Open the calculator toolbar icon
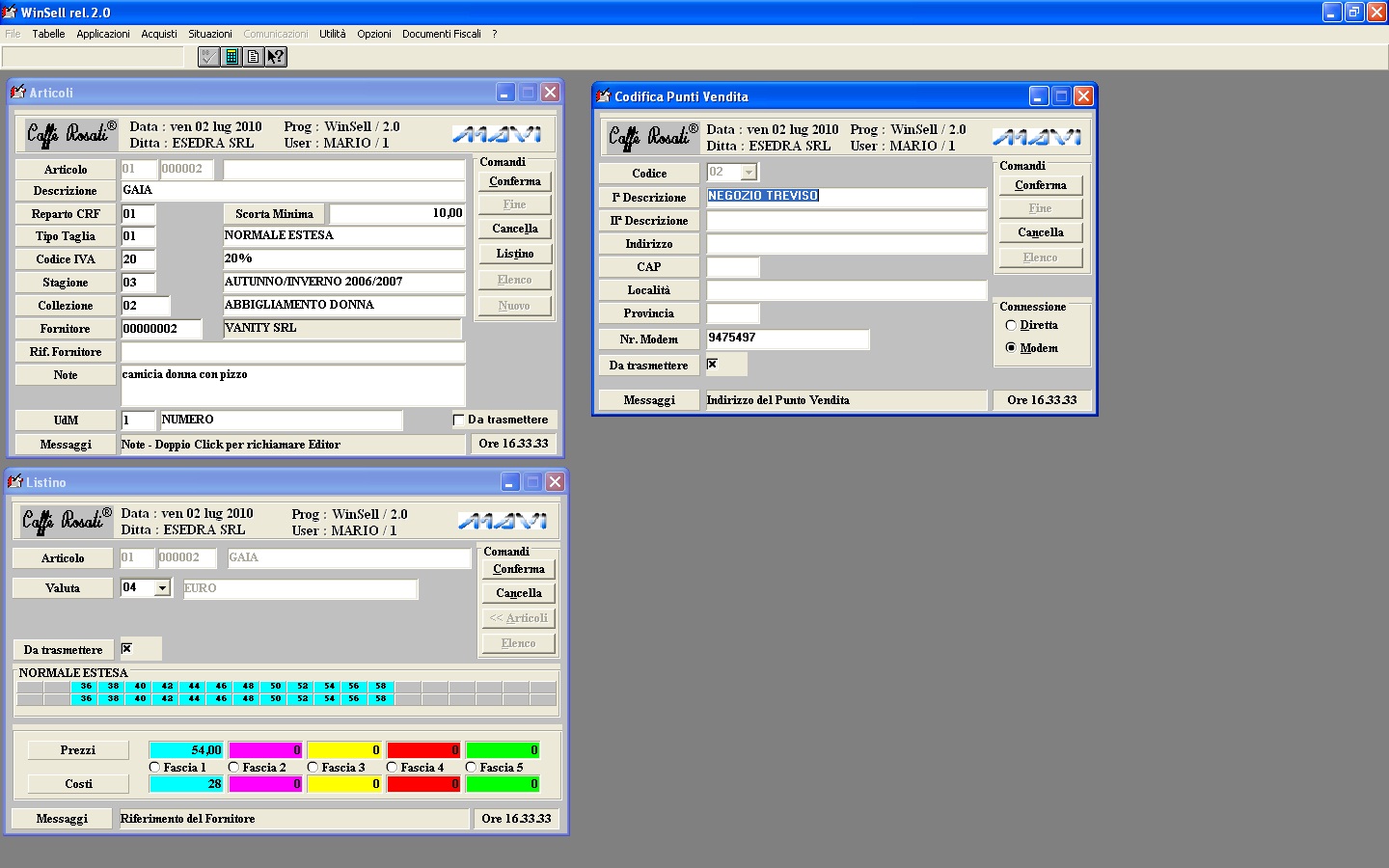Image resolution: width=1389 pixels, height=868 pixels. [231, 57]
